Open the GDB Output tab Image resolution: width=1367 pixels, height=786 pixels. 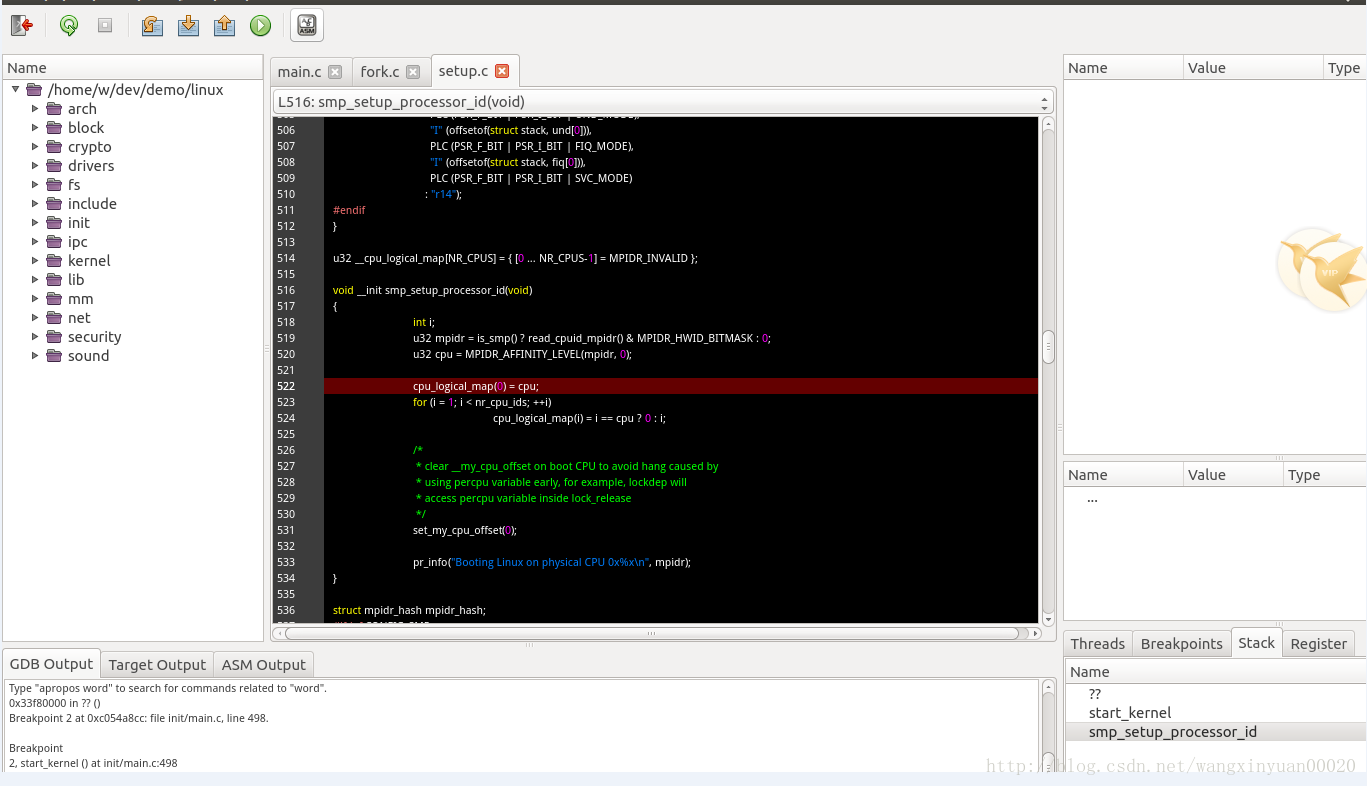click(51, 663)
